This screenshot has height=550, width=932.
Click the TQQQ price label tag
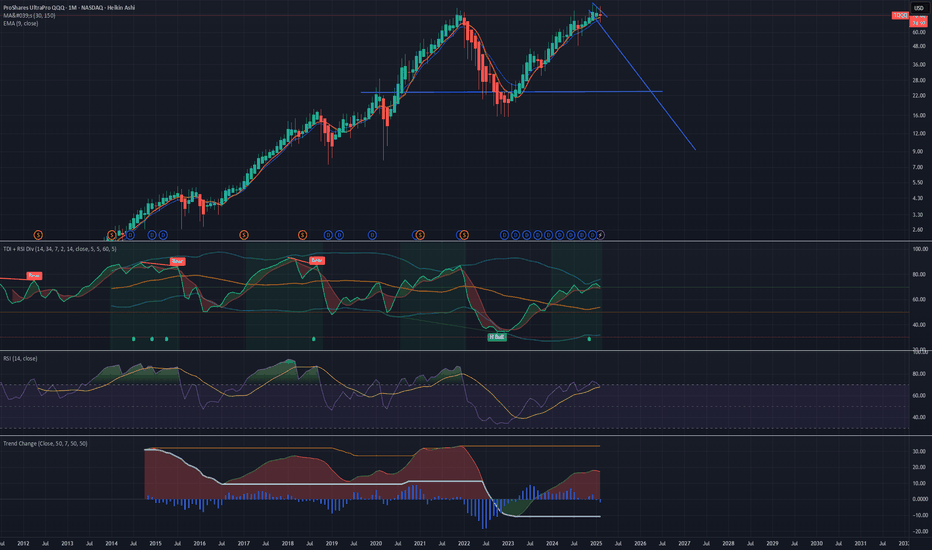(900, 15)
